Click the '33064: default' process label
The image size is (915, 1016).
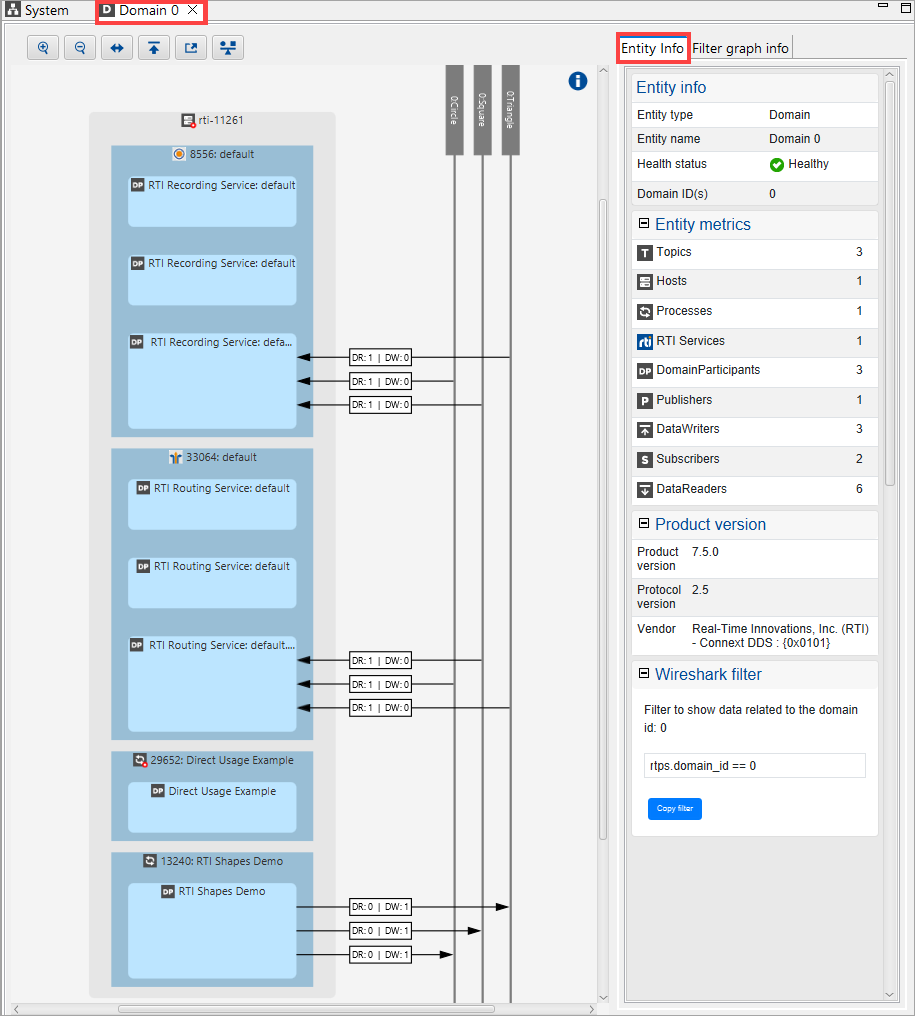tap(221, 457)
